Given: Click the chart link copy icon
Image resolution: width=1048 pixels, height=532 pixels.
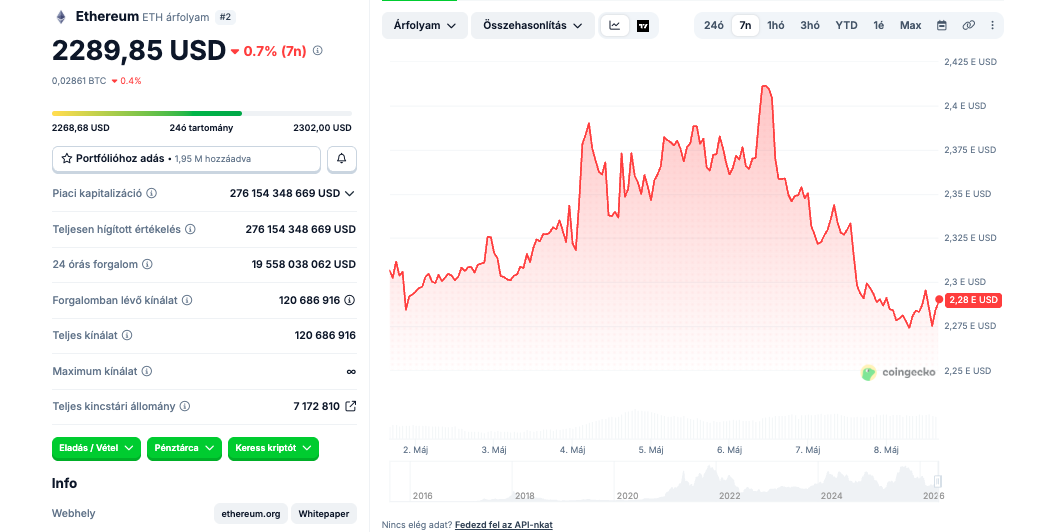Looking at the screenshot, I should 968,25.
